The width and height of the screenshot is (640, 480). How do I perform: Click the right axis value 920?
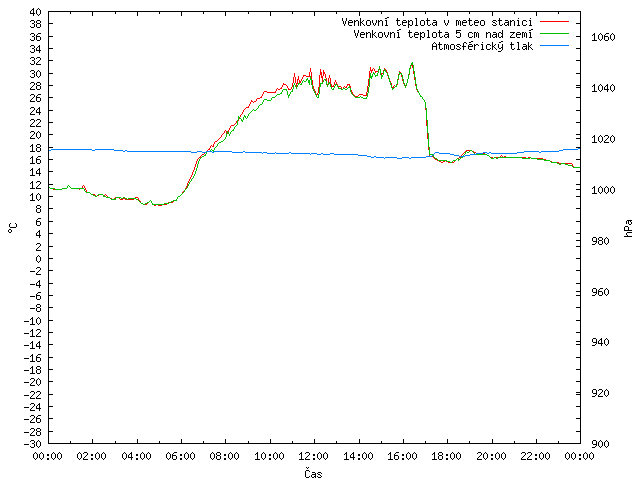(600, 393)
